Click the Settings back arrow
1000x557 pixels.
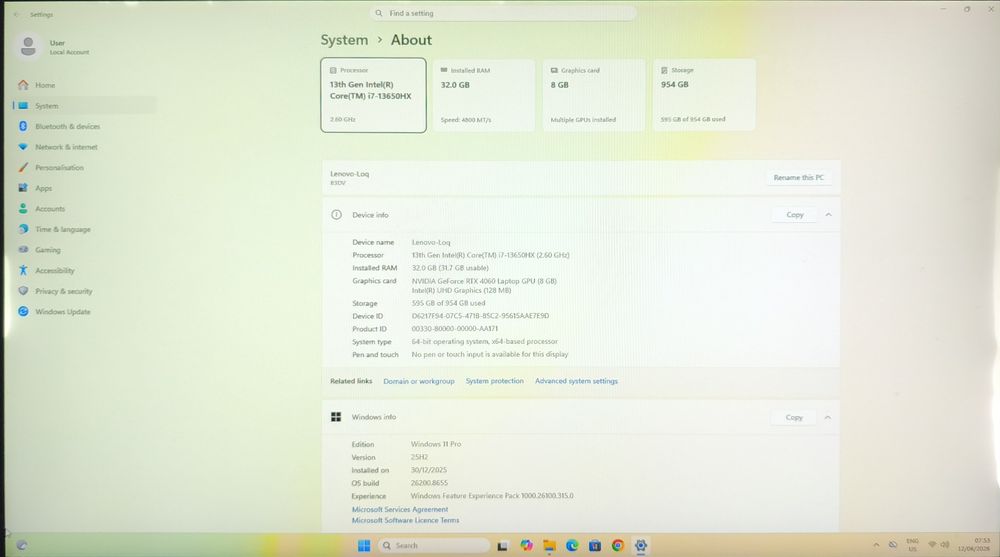pyautogui.click(x=16, y=14)
